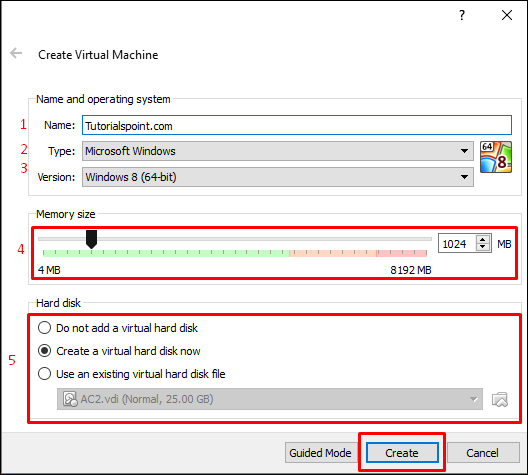Close the Create Virtual Machine dialog

click(507, 15)
